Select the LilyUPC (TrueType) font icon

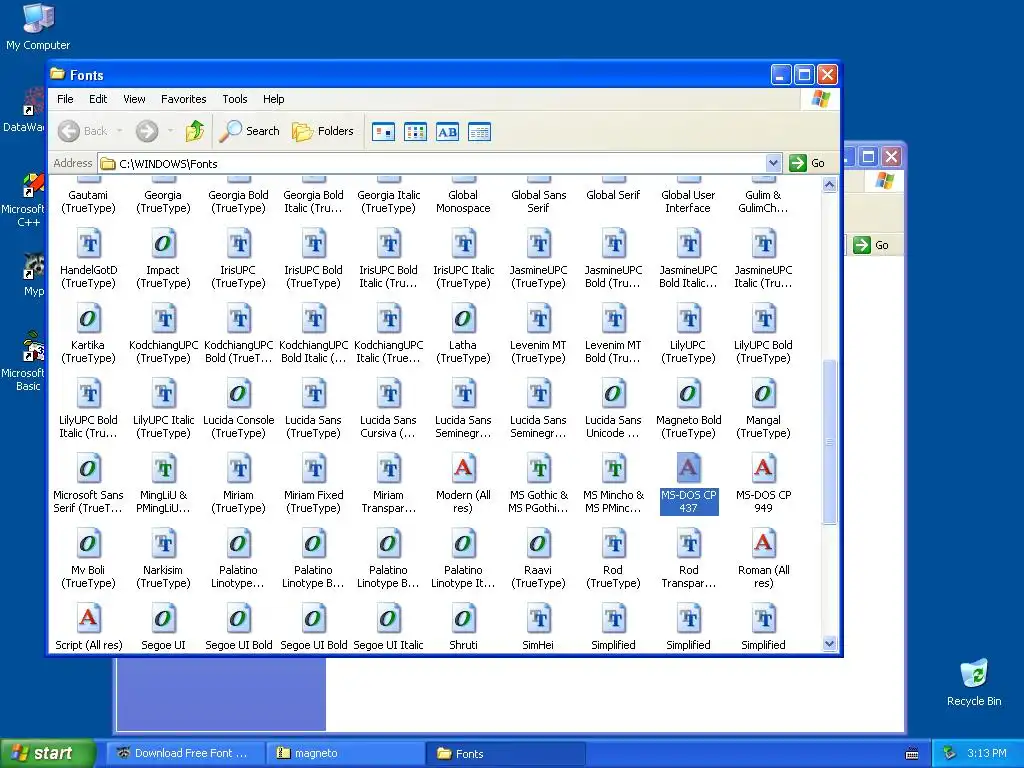click(688, 319)
